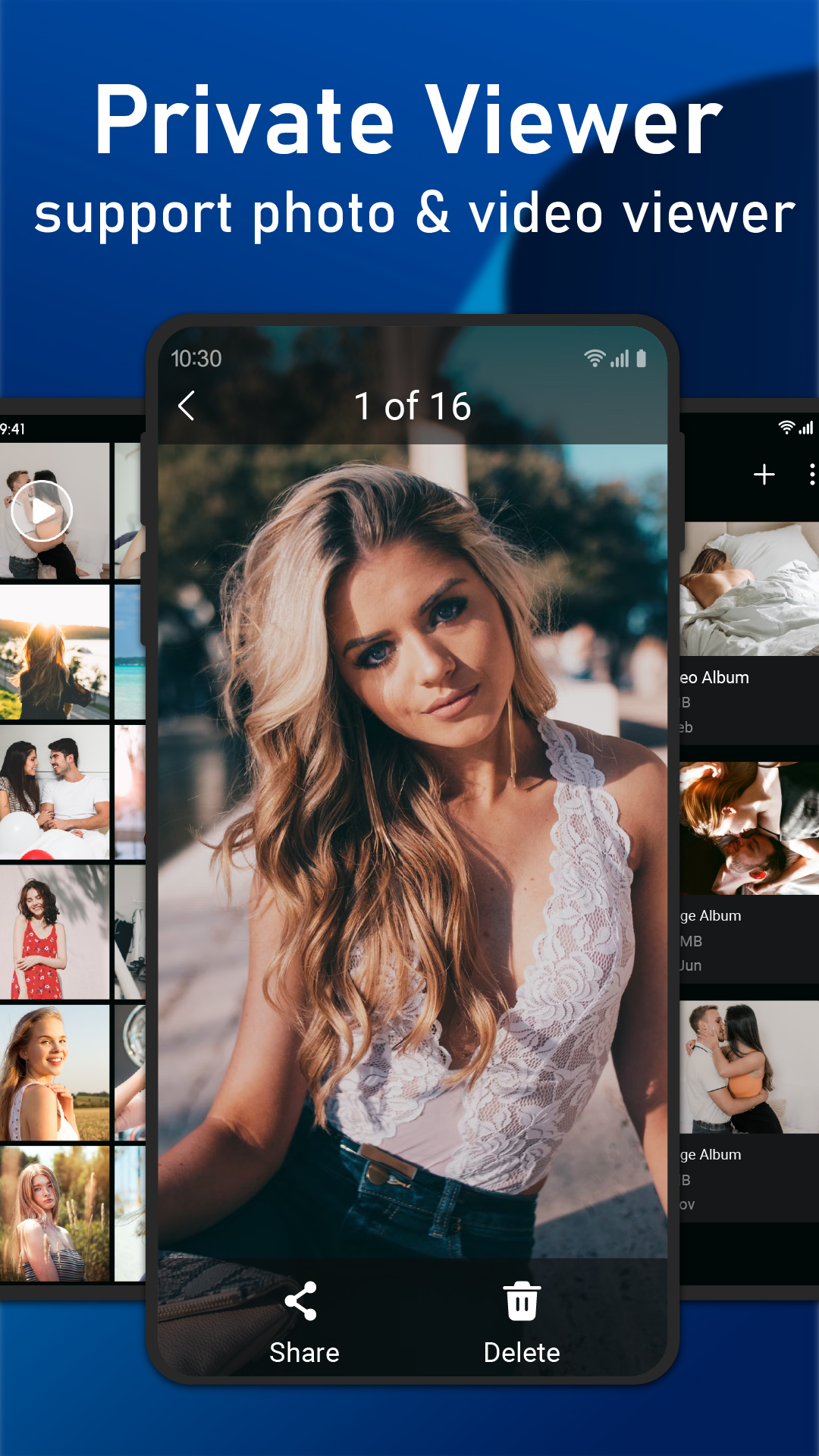Screen dimensions: 819x1456
Task: Tap the "Private Viewer" headline
Action: pyautogui.click(x=409, y=121)
